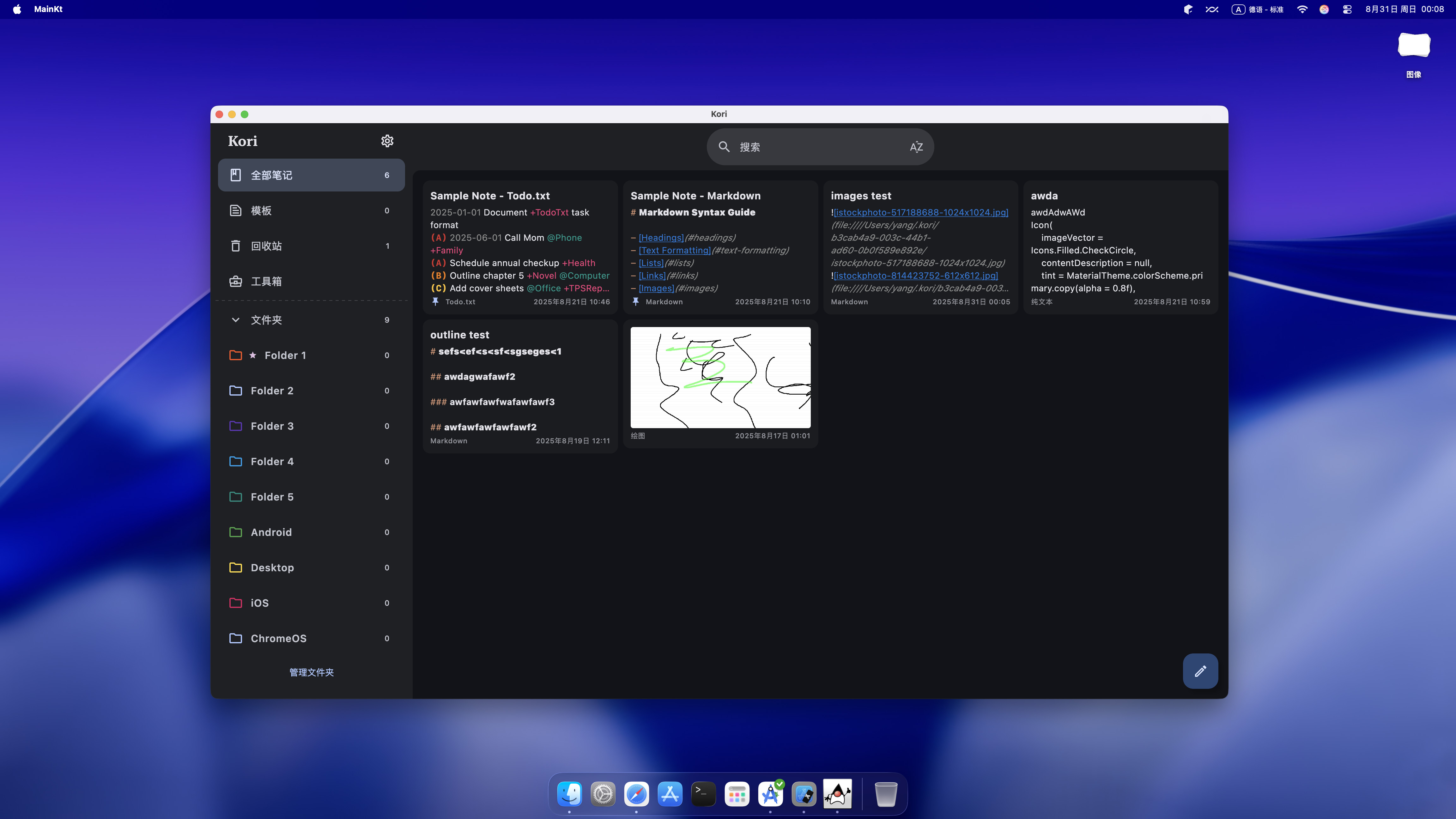This screenshot has height=819, width=1456.
Task: Open the drawing note thumbnail
Action: (720, 377)
